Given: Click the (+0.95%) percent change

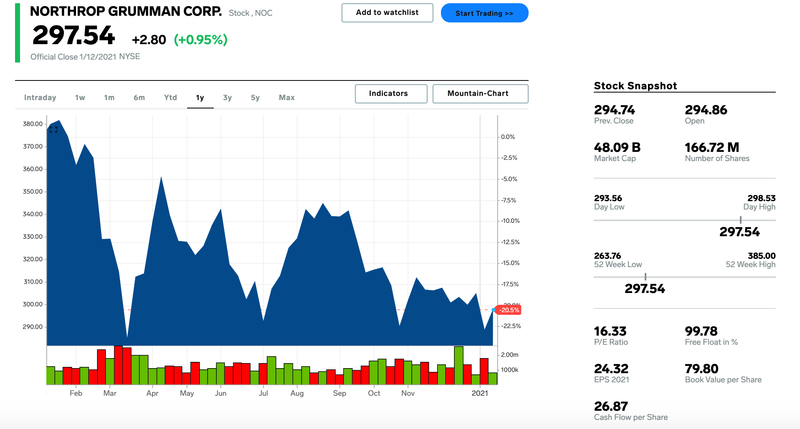Looking at the screenshot, I should click(x=201, y=40).
